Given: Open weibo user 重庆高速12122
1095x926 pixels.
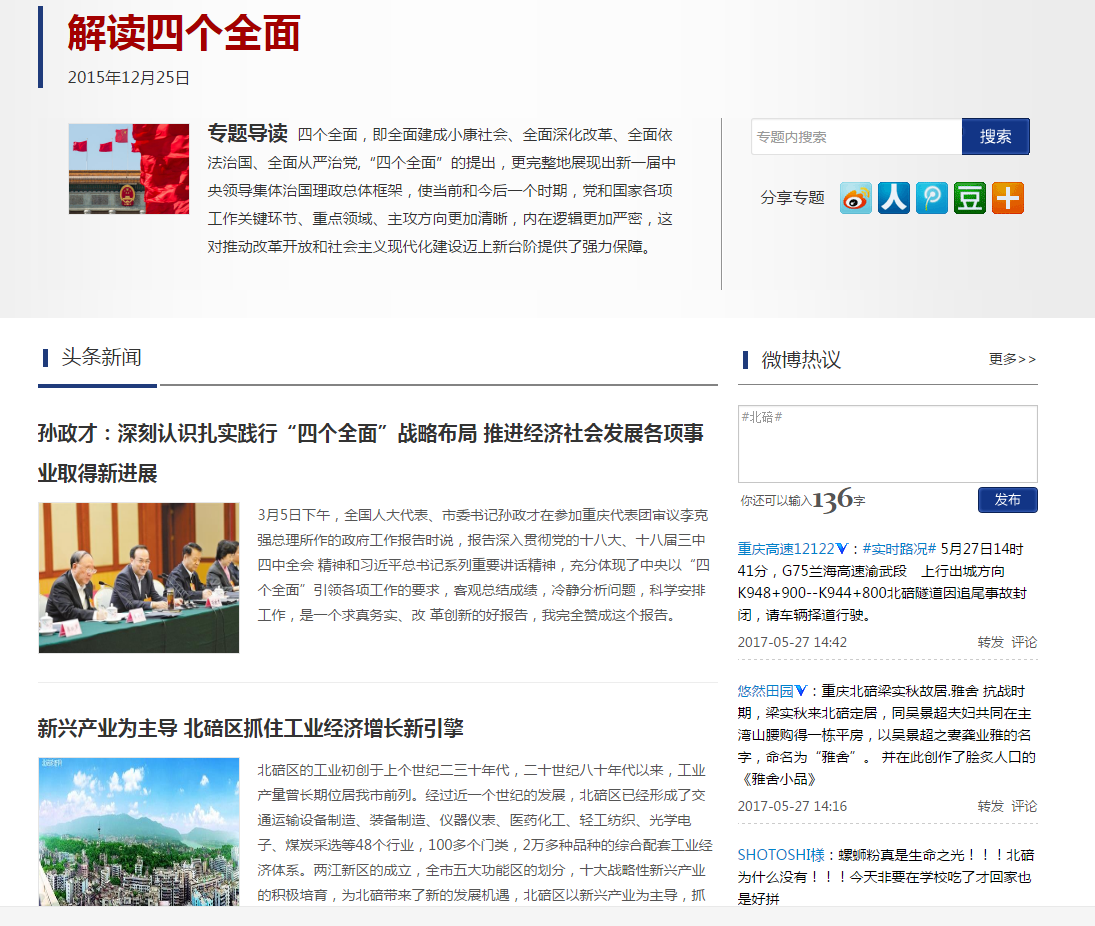Looking at the screenshot, I should point(786,549).
